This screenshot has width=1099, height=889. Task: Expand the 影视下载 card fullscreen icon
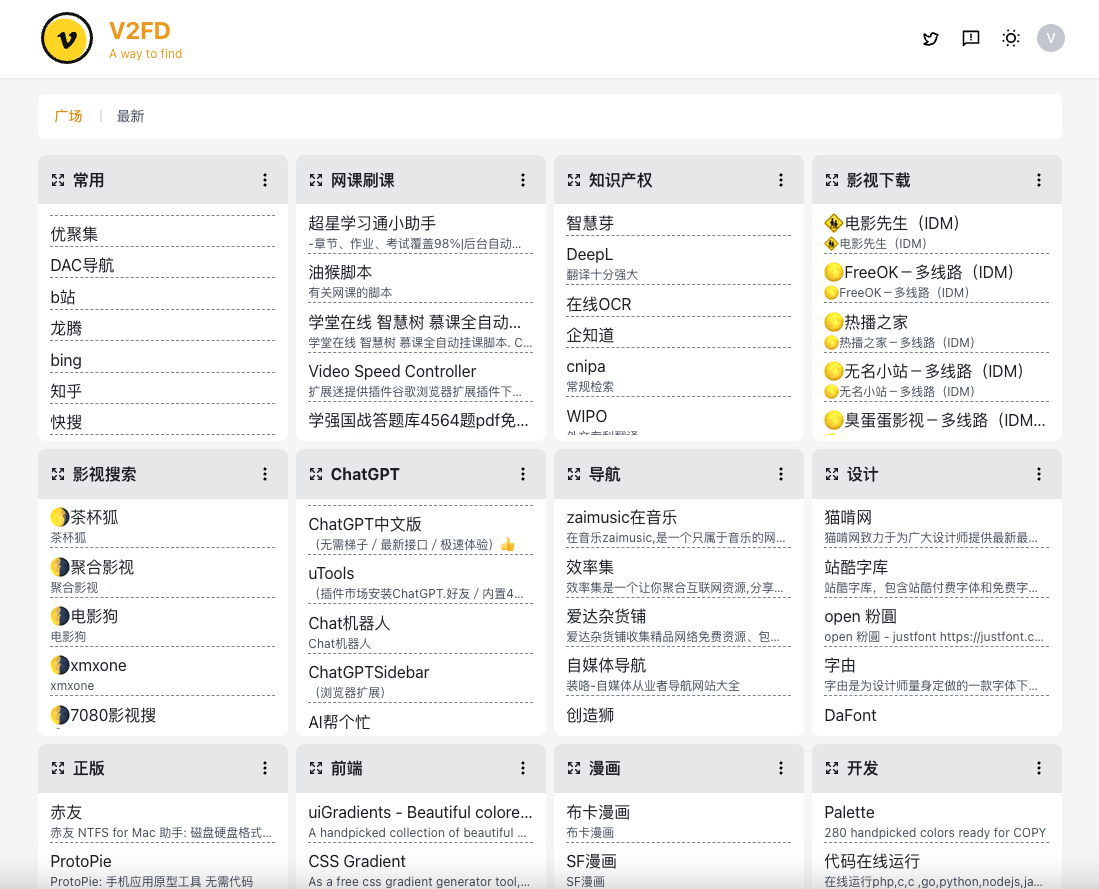click(x=832, y=180)
